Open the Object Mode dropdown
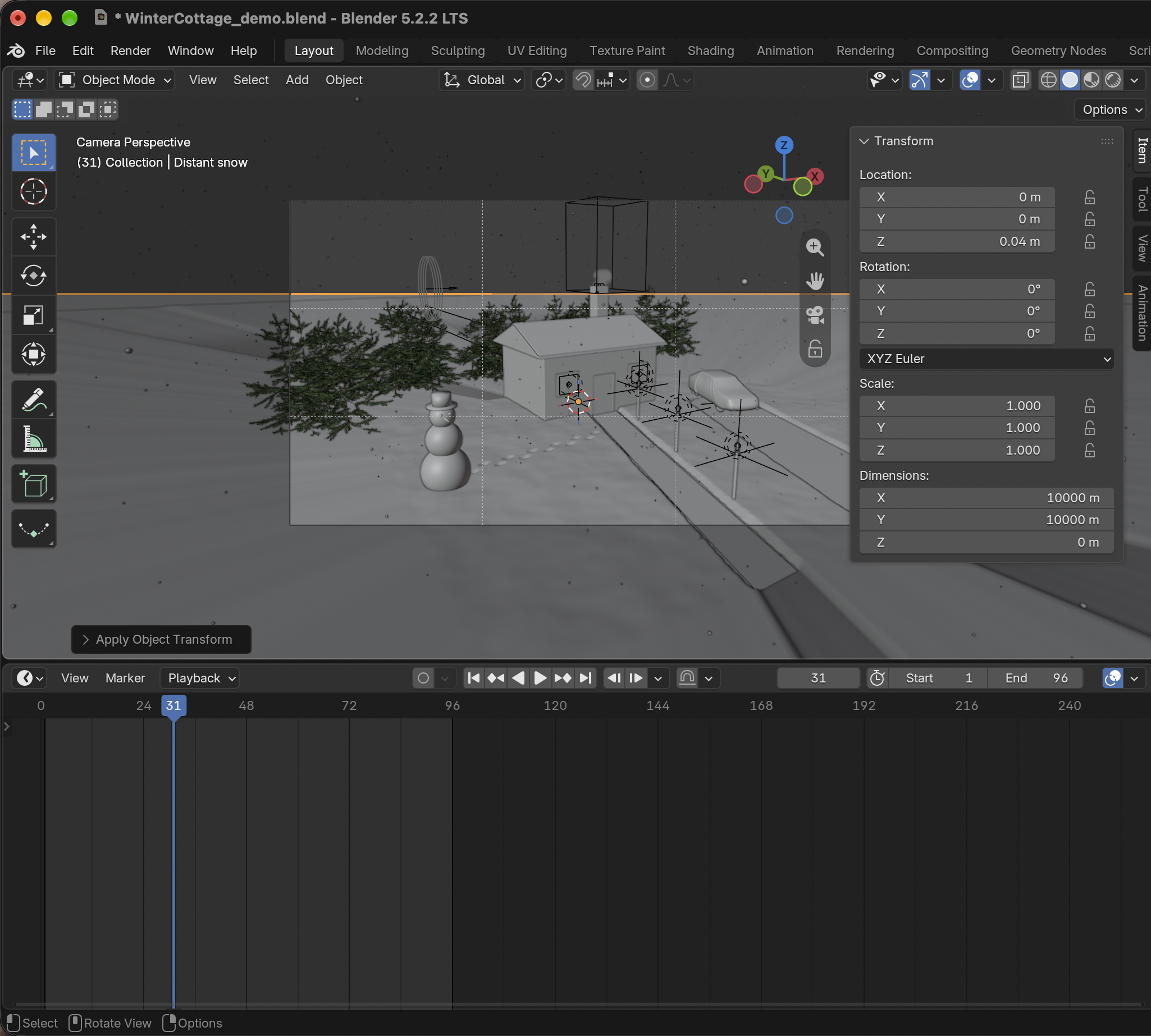The width and height of the screenshot is (1151, 1036). (x=115, y=80)
